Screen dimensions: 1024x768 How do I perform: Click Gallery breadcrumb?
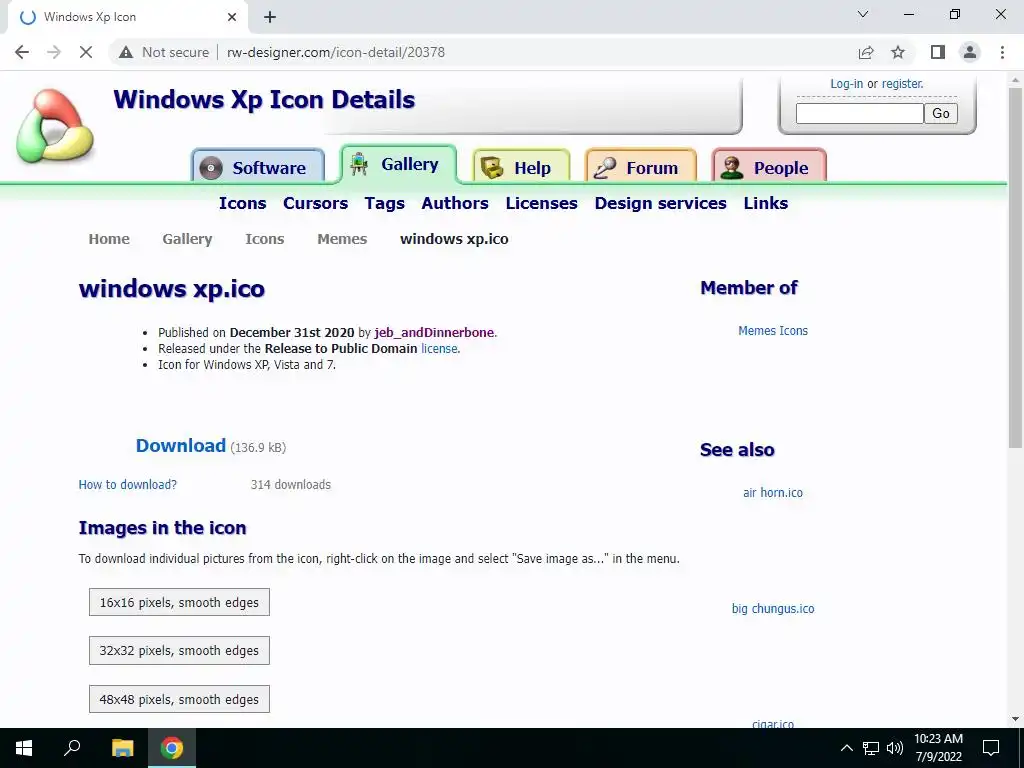[187, 239]
